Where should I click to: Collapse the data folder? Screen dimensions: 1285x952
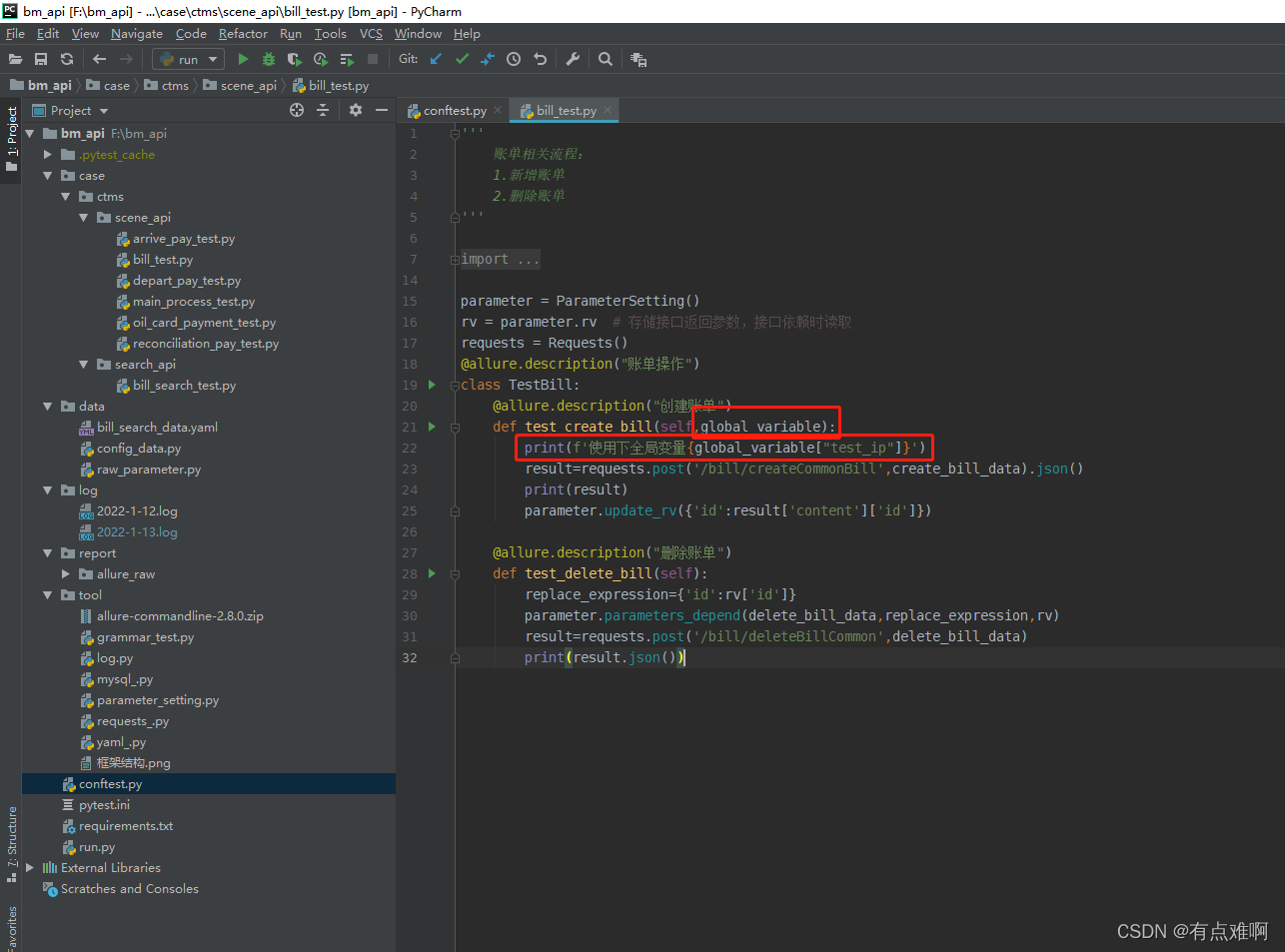(48, 407)
